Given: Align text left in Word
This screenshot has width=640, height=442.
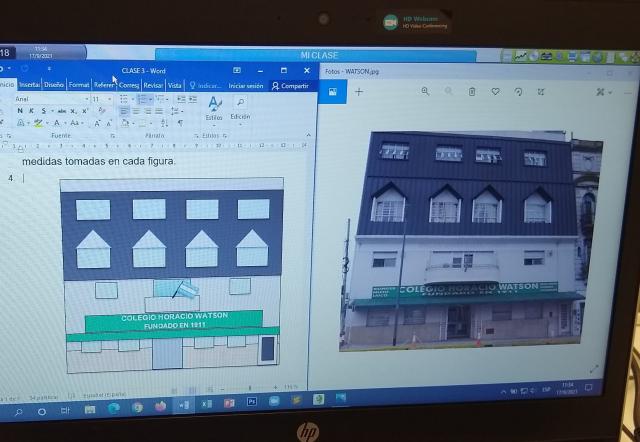Looking at the screenshot, I should pos(124,111).
